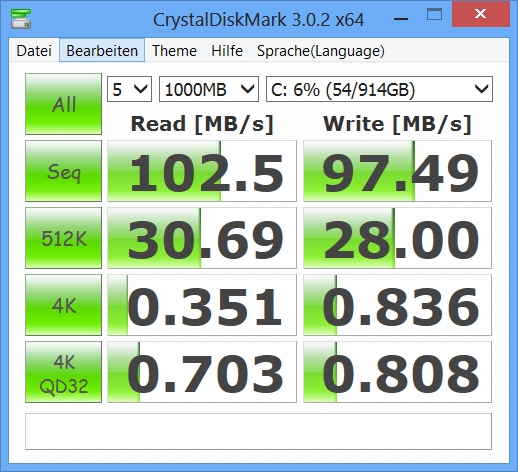The image size is (518, 472).
Task: Run the Seq benchmark test
Action: click(64, 171)
